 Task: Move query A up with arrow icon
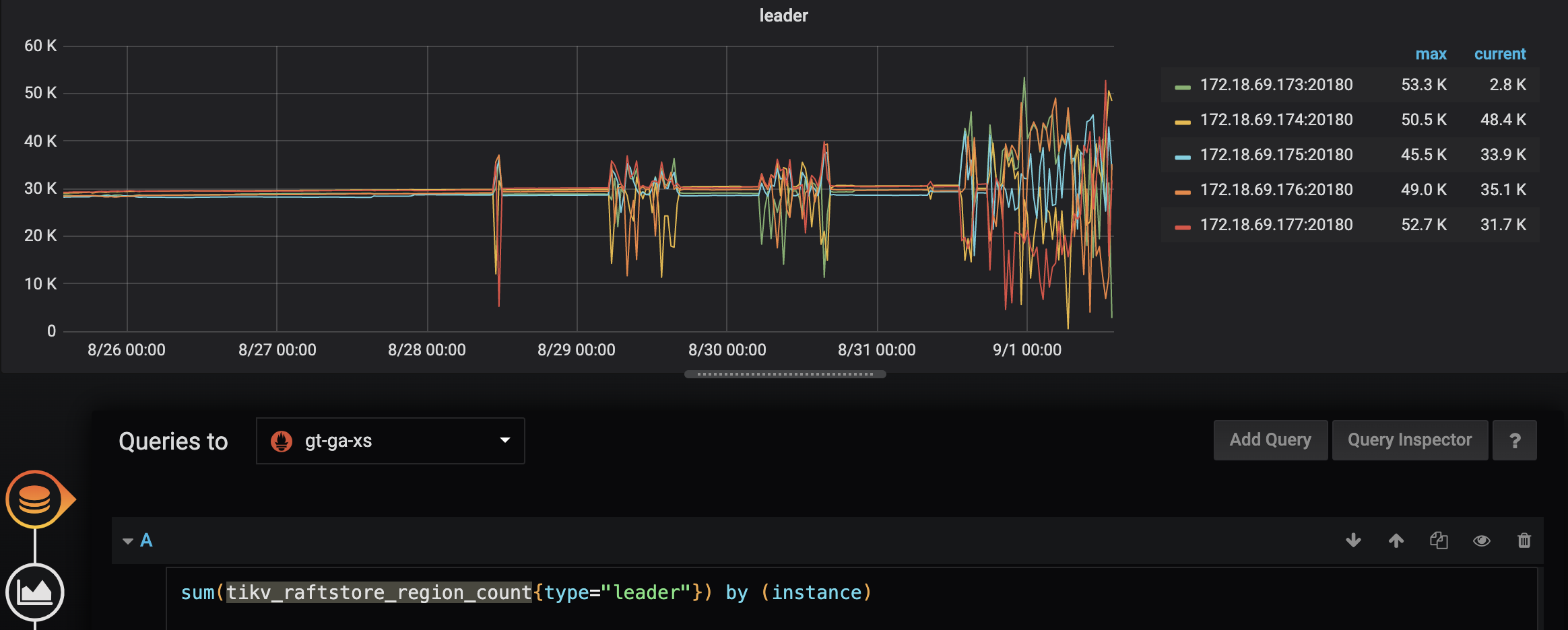tap(1396, 540)
